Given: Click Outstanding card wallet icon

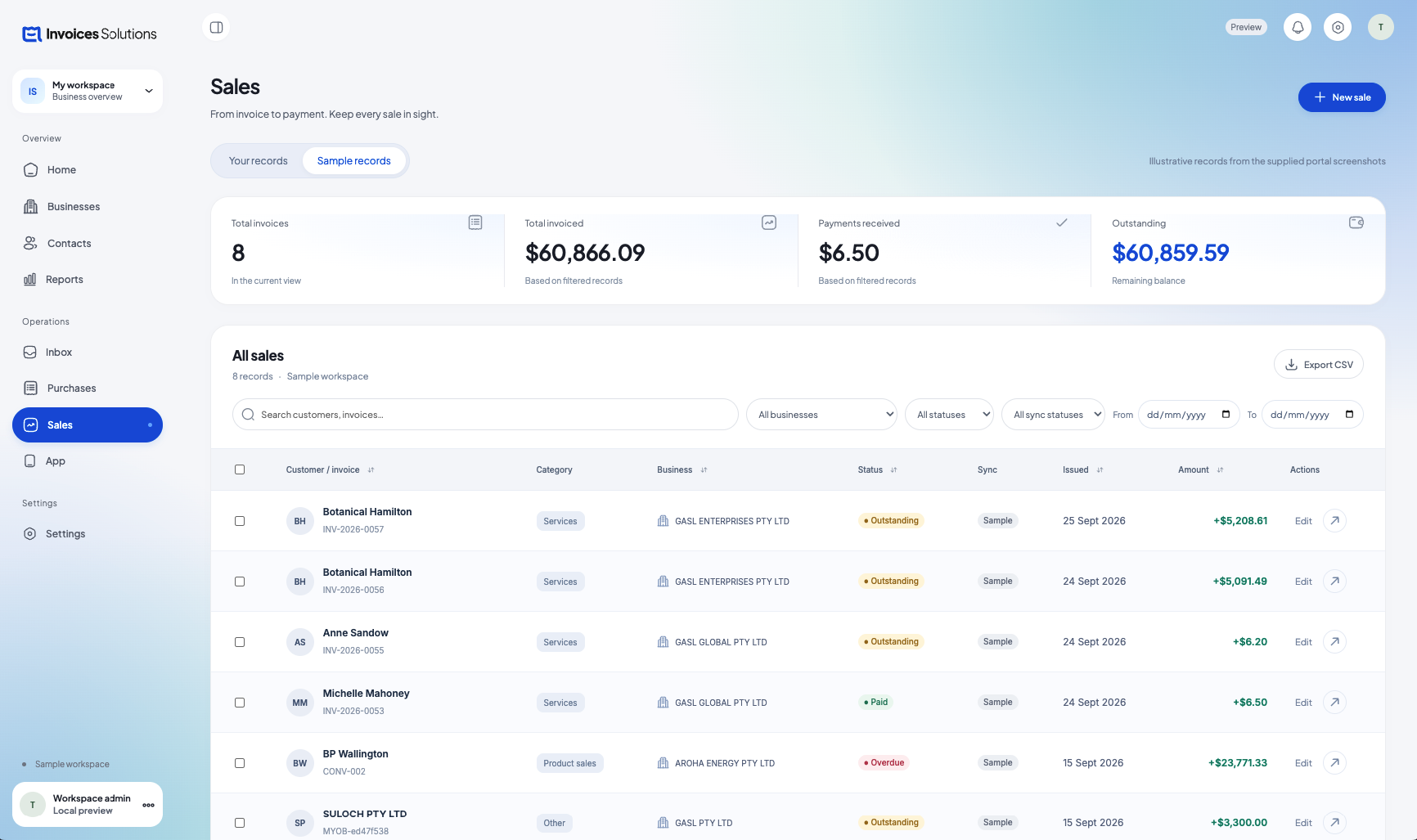Looking at the screenshot, I should pyautogui.click(x=1356, y=222).
